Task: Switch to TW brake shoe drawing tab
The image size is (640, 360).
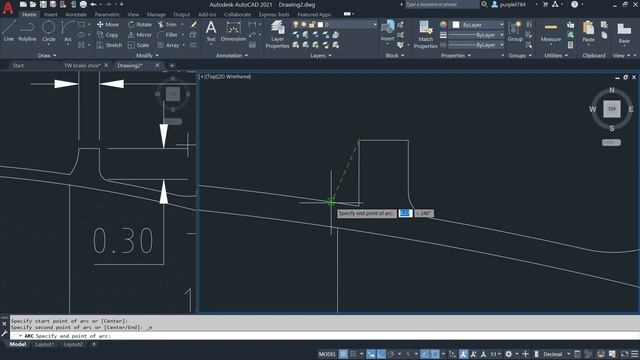Action: [82, 65]
